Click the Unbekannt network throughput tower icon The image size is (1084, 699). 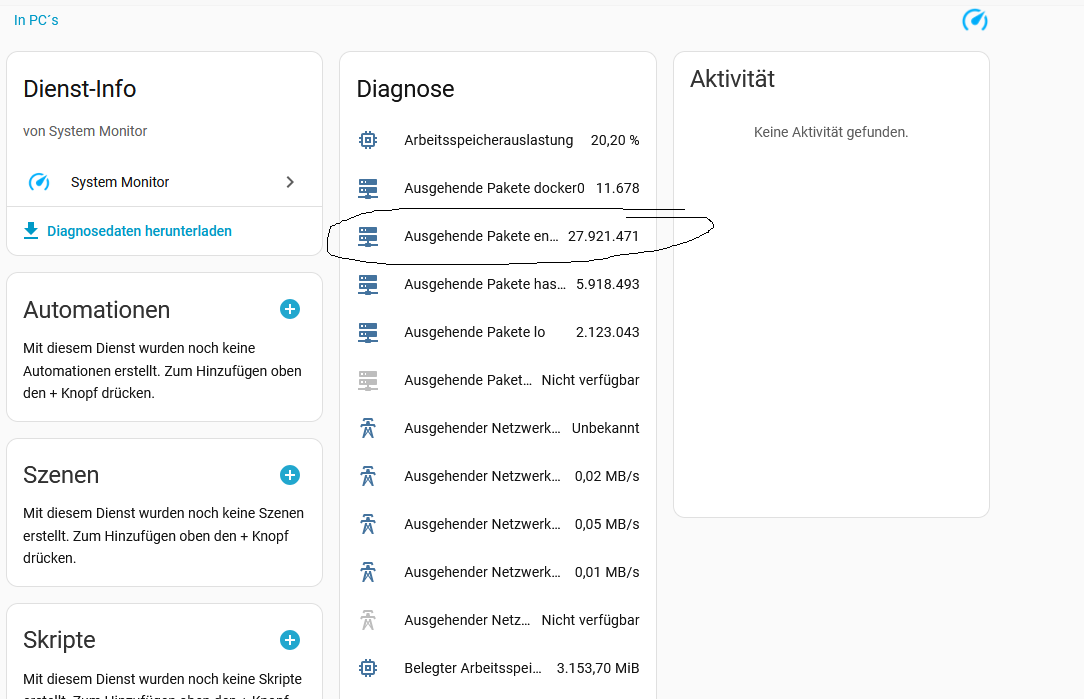click(368, 428)
